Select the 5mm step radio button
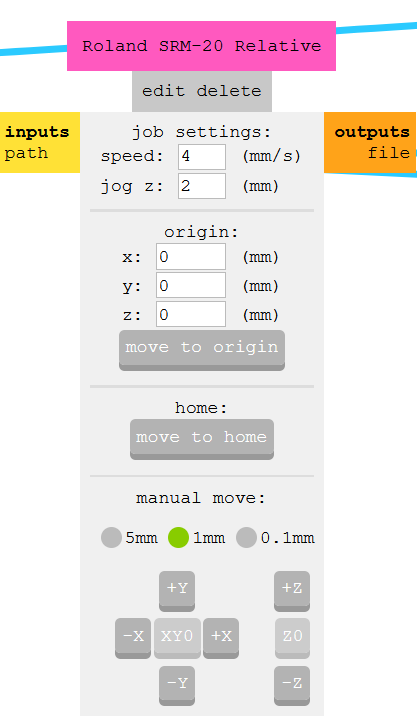 pos(111,537)
